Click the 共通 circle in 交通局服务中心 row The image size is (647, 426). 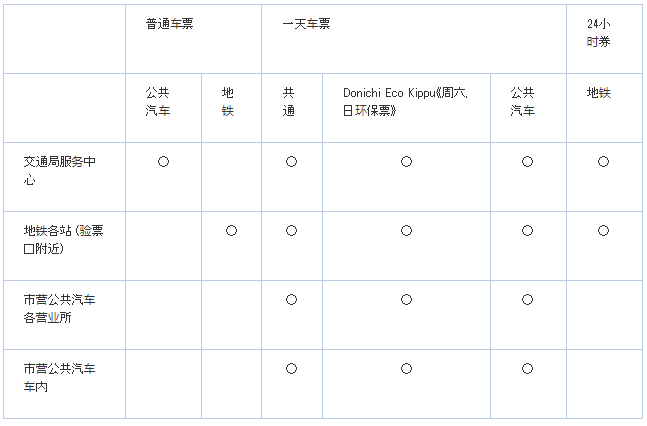[x=291, y=161]
